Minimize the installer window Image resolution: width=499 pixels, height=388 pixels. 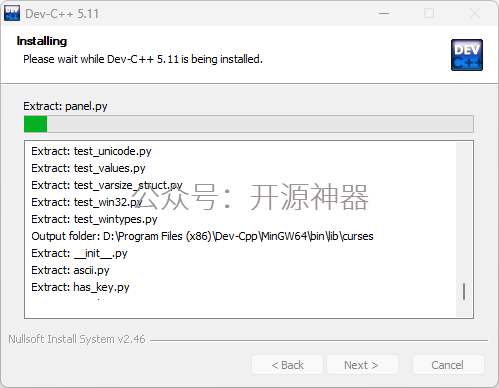tap(384, 14)
